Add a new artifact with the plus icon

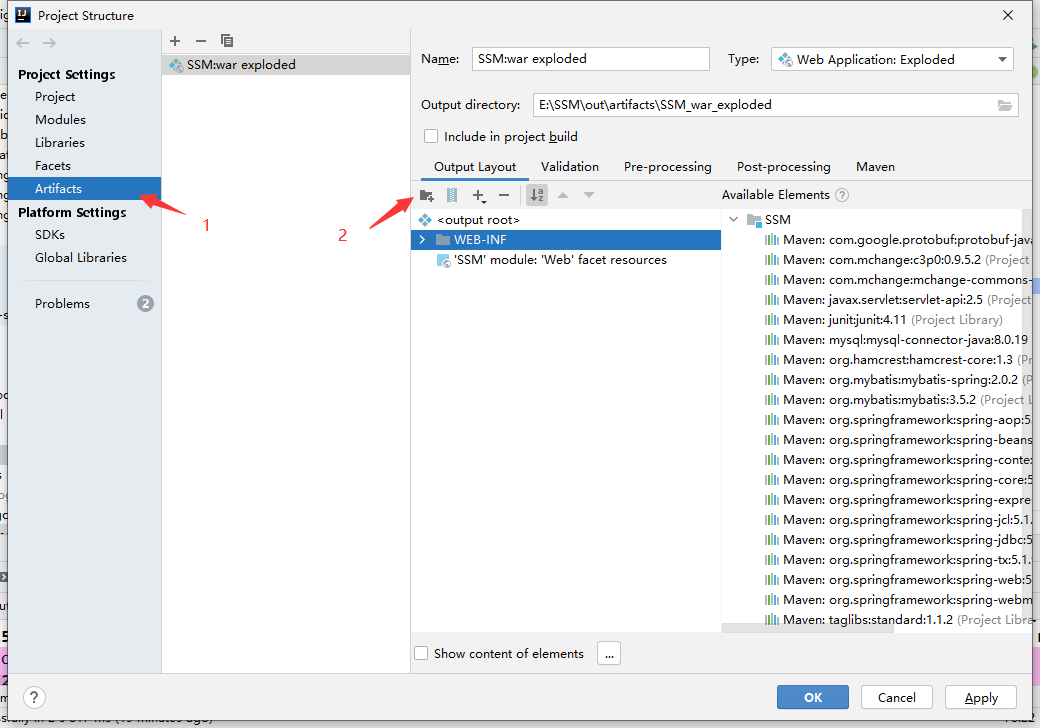(x=175, y=40)
